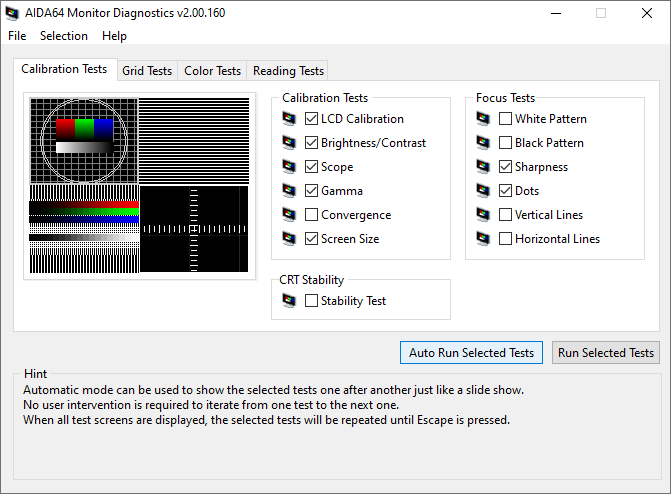Click the monitor icon beside Scope
Image resolution: width=671 pixels, height=494 pixels.
click(289, 167)
